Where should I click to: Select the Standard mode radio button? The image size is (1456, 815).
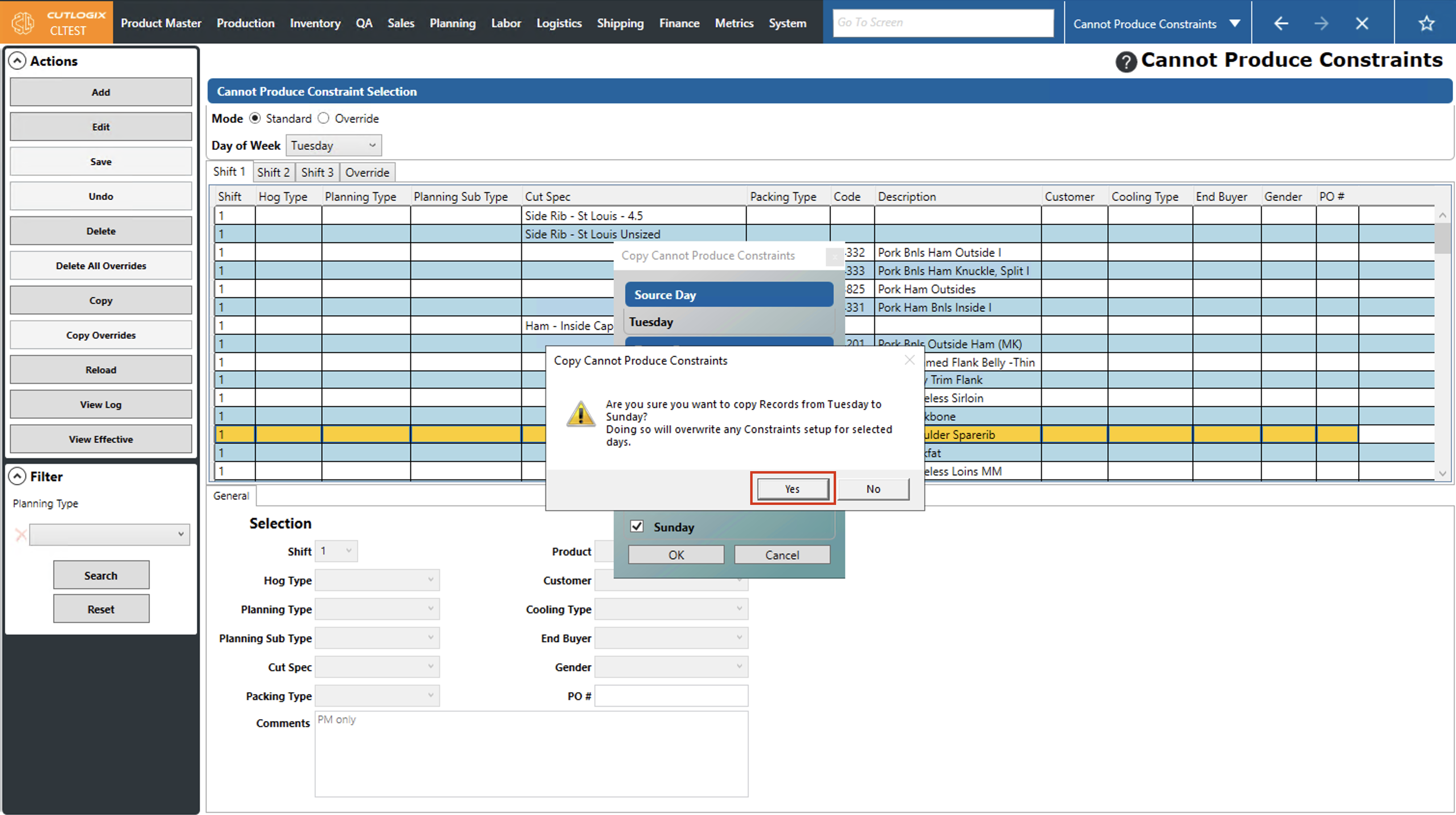pyautogui.click(x=255, y=118)
